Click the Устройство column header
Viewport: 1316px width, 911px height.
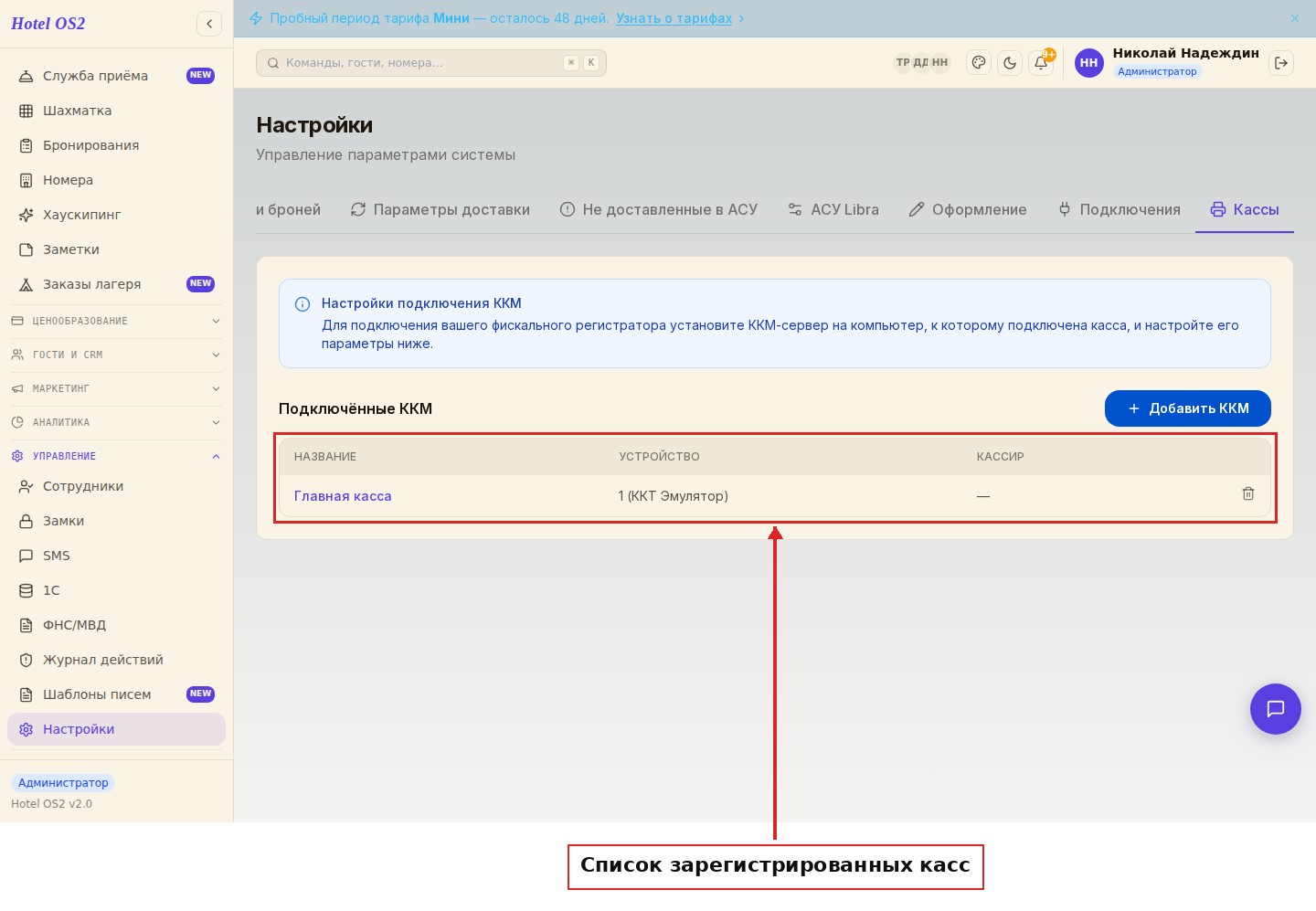(x=659, y=457)
